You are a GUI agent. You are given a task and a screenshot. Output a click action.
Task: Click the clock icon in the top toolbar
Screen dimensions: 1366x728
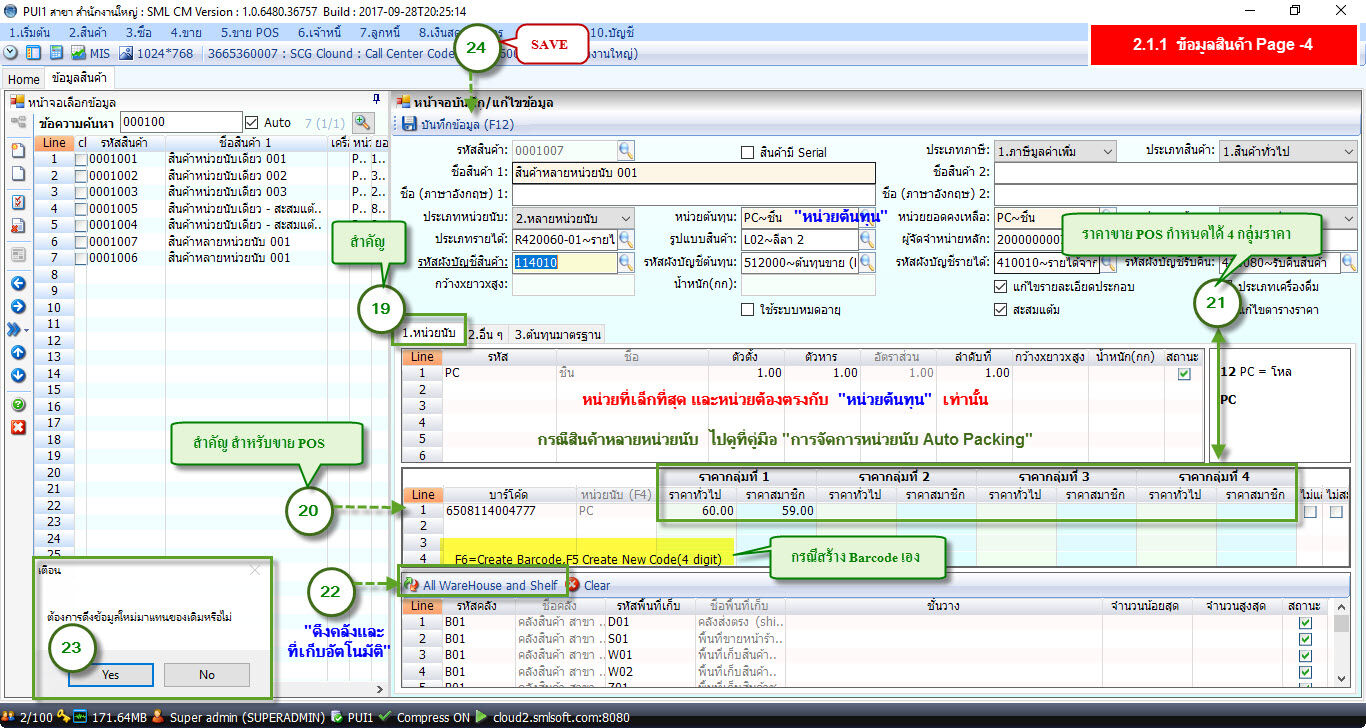point(11,53)
